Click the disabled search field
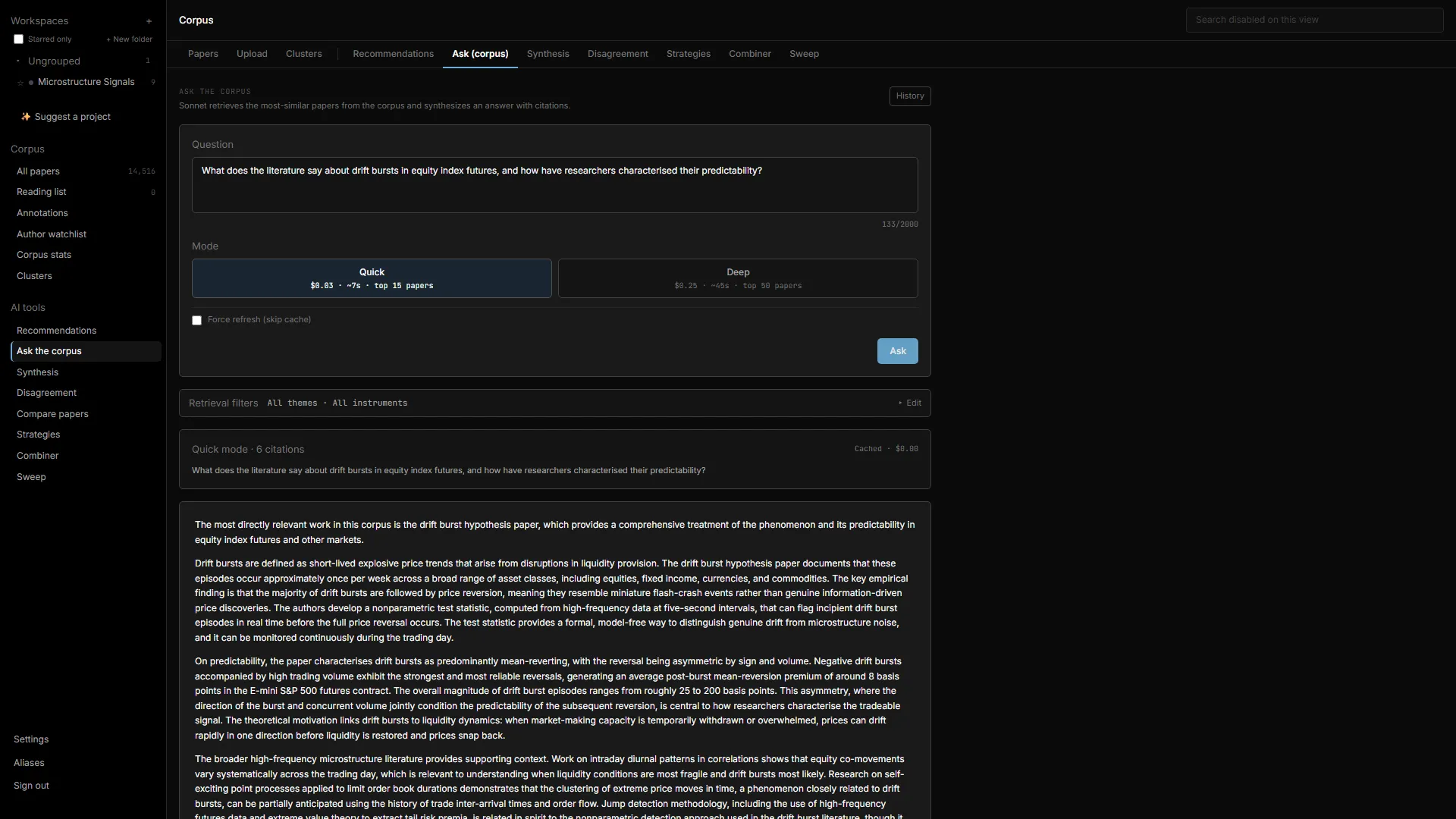Viewport: 1456px width, 819px height. pos(1315,20)
